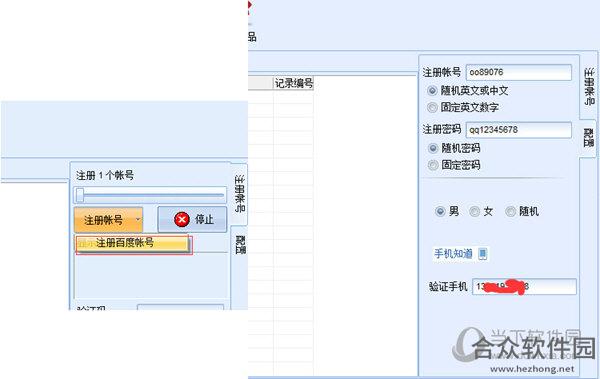The height and width of the screenshot is (379, 600).
Task: Click the 停止 button
Action: pyautogui.click(x=192, y=220)
